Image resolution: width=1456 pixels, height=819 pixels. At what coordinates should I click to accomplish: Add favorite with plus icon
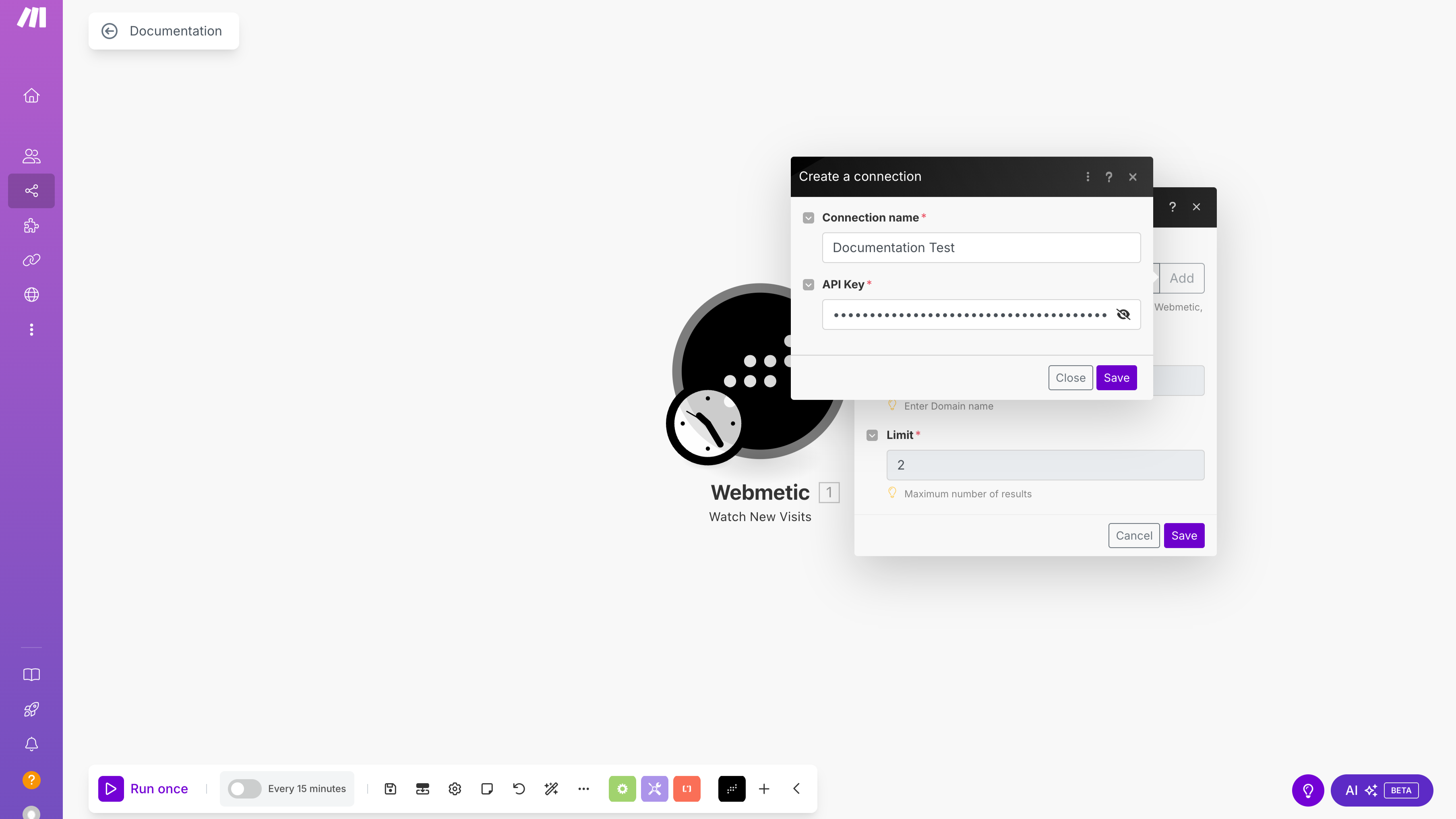tap(764, 788)
